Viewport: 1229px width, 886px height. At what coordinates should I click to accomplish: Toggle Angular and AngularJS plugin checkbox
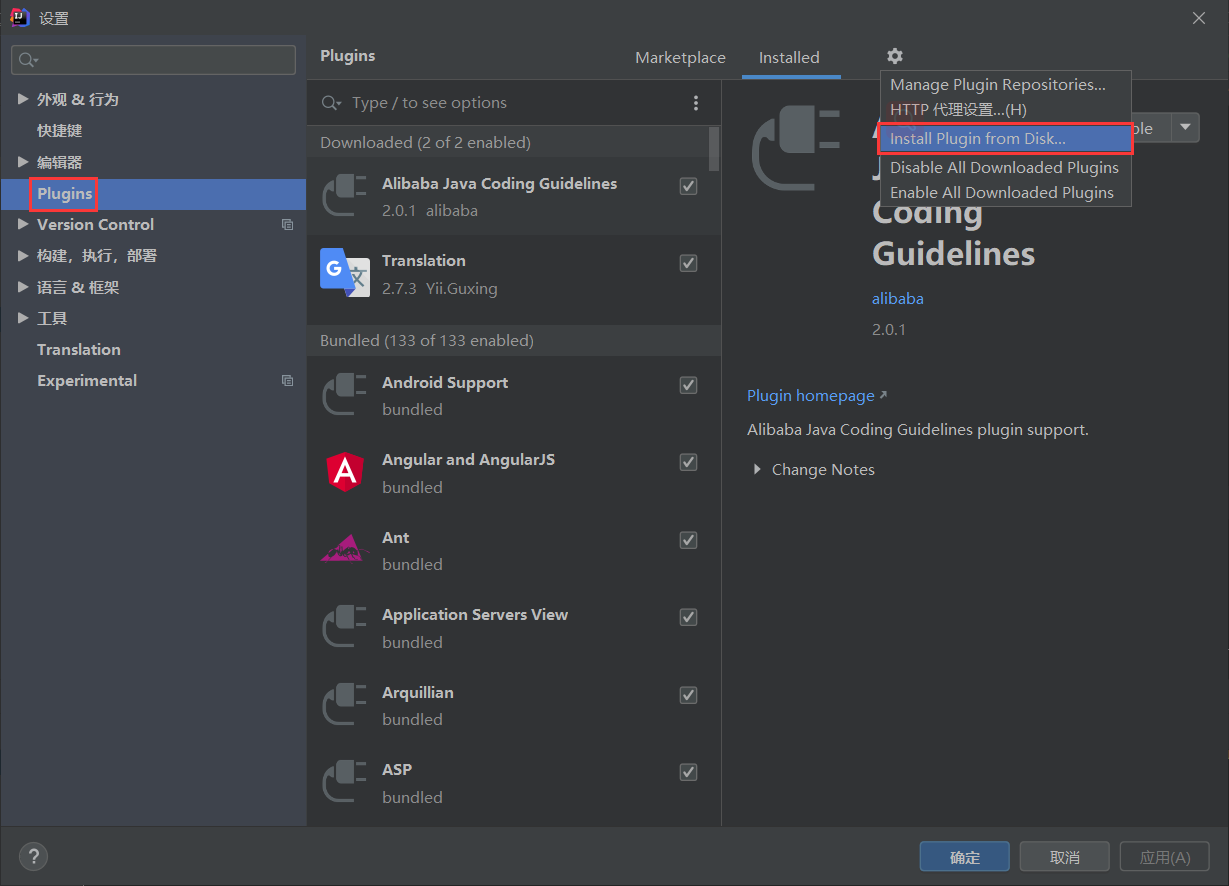point(688,462)
